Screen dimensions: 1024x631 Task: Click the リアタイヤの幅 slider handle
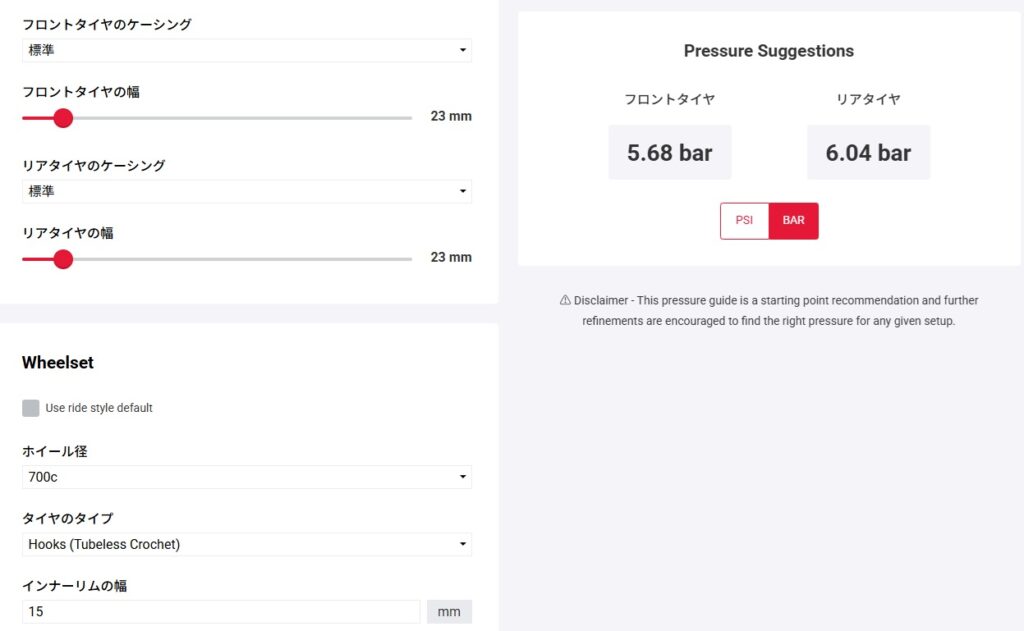point(63,259)
